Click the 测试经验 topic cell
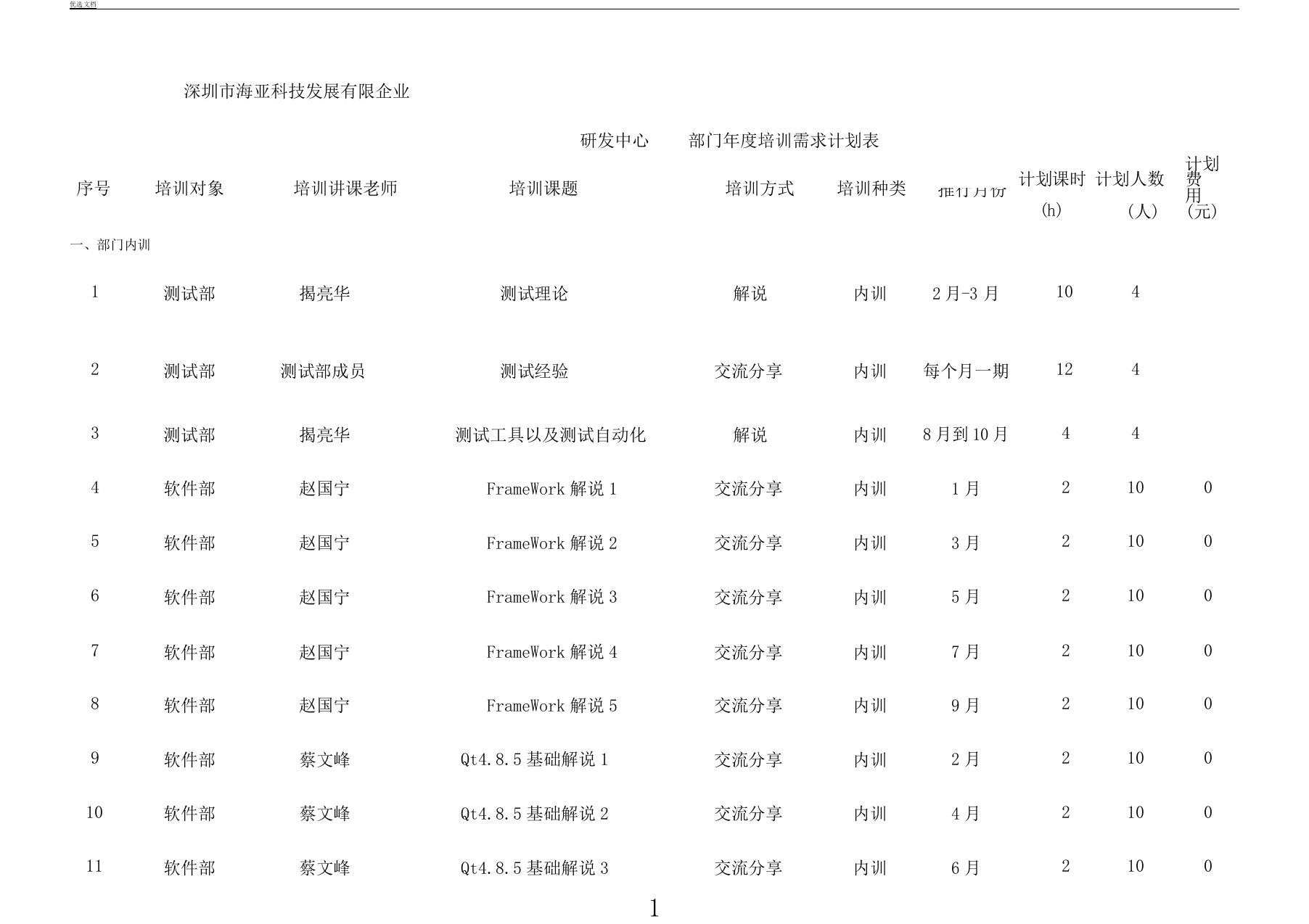This screenshot has width=1309, height=924. click(x=534, y=371)
